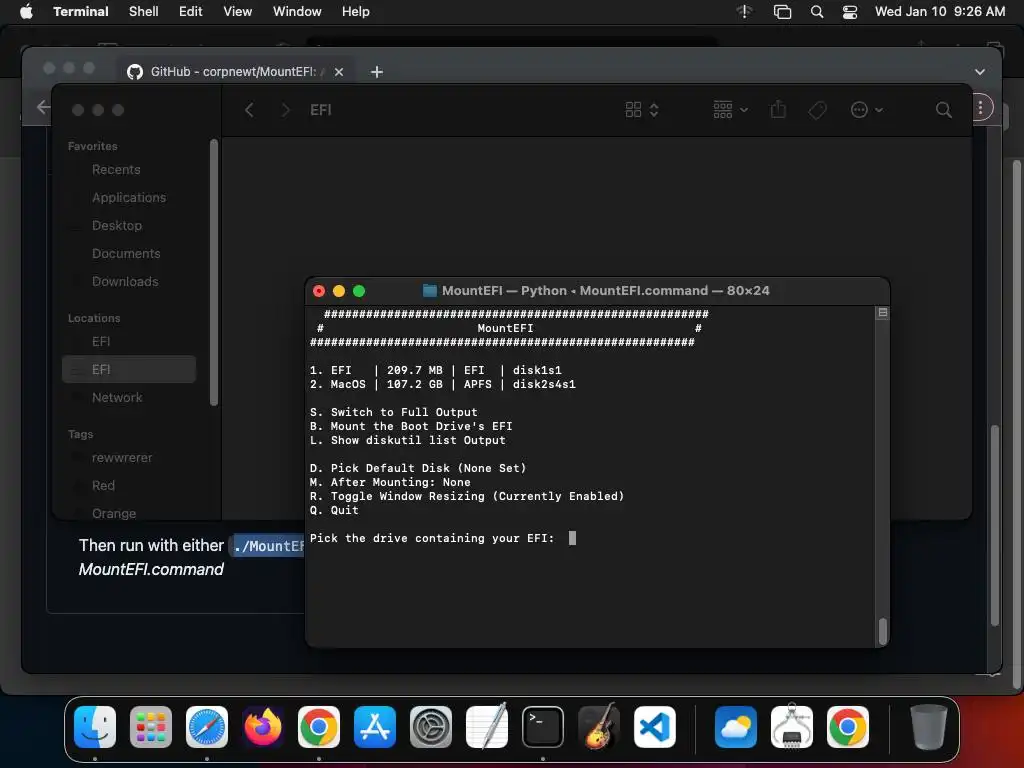Open Visual Studio Code from dock
The image size is (1024, 768).
click(655, 727)
